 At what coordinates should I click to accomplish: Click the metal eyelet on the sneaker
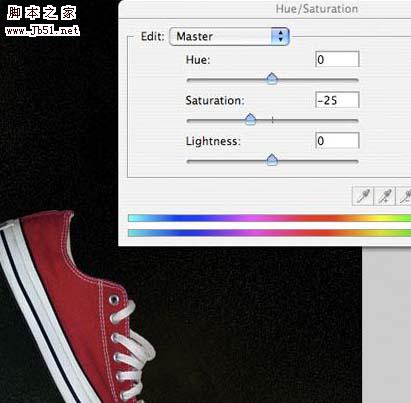pos(114,300)
